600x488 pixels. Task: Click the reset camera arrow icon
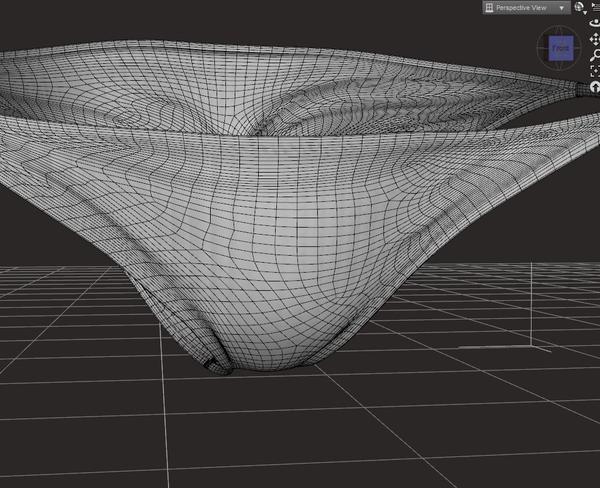(595, 87)
